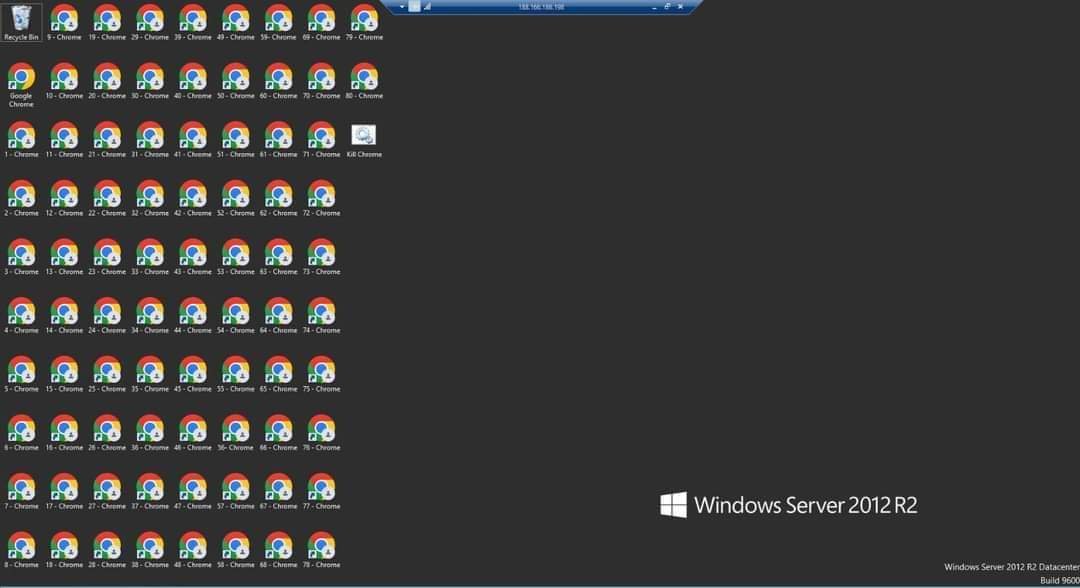Select the Kill Chrome batch file icon
1080x588 pixels.
(x=364, y=136)
